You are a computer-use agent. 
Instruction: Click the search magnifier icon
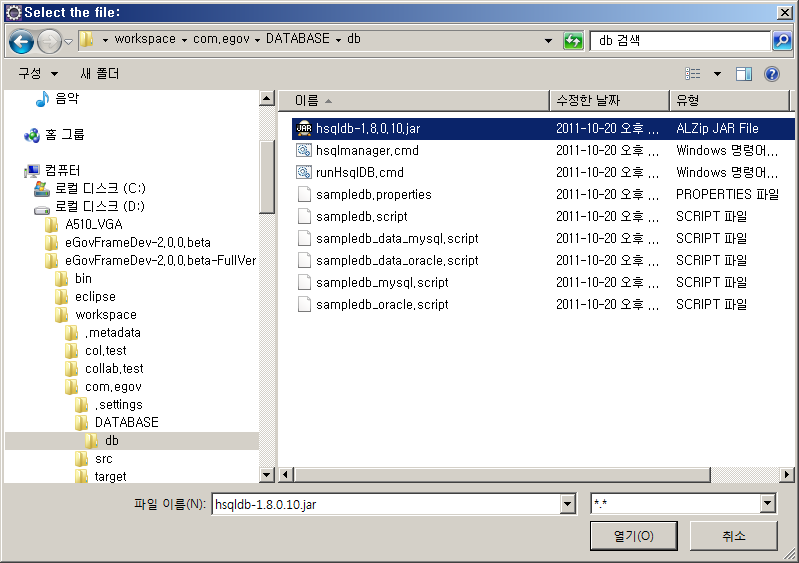(x=782, y=41)
